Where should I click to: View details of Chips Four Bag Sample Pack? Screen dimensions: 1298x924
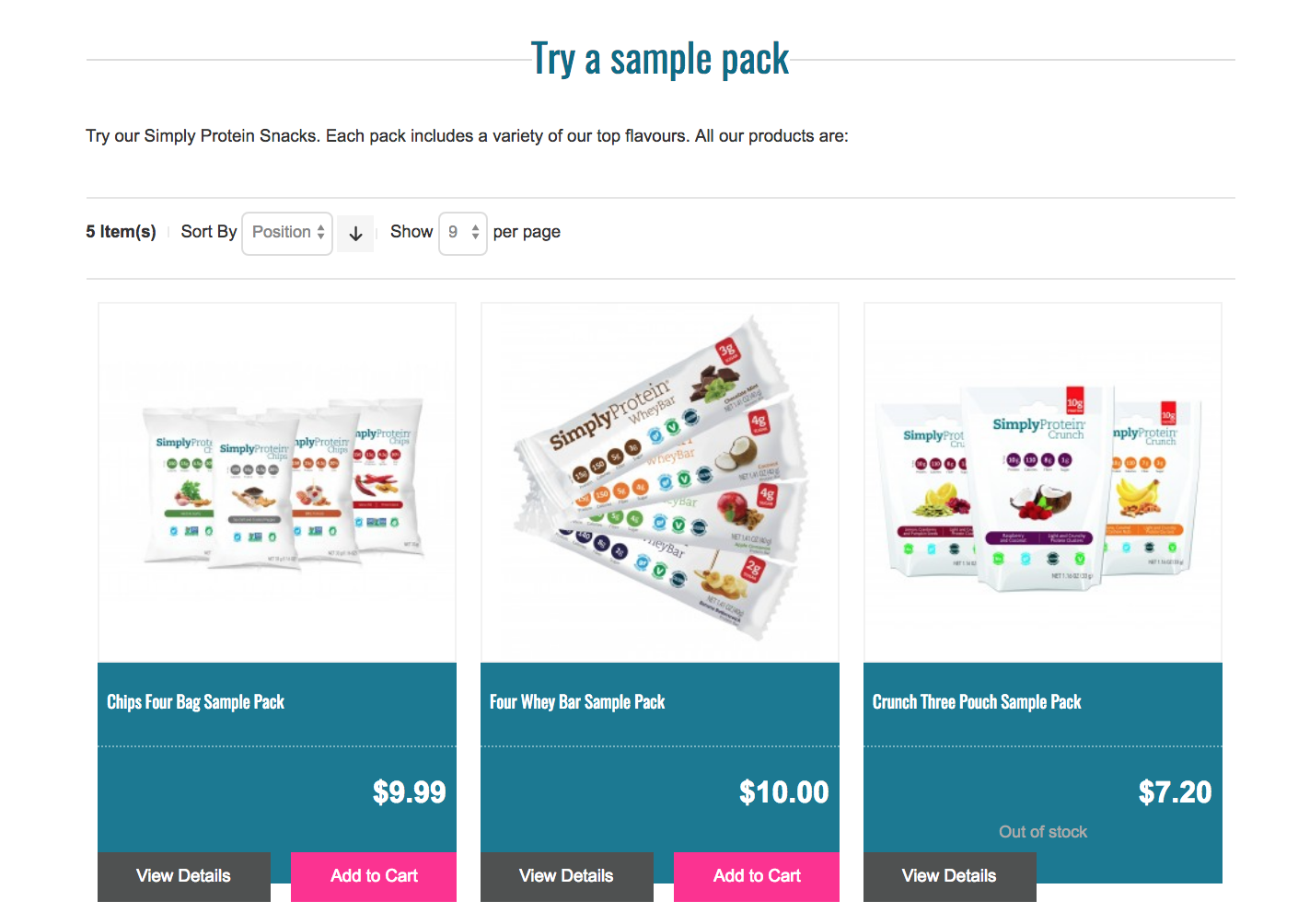[184, 876]
